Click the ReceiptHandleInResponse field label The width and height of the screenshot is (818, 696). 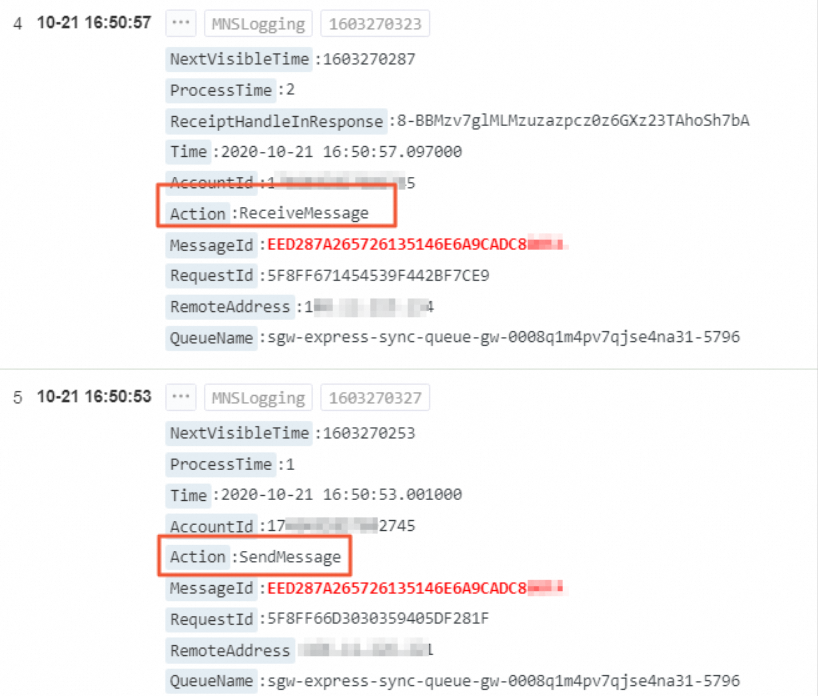coord(276,121)
